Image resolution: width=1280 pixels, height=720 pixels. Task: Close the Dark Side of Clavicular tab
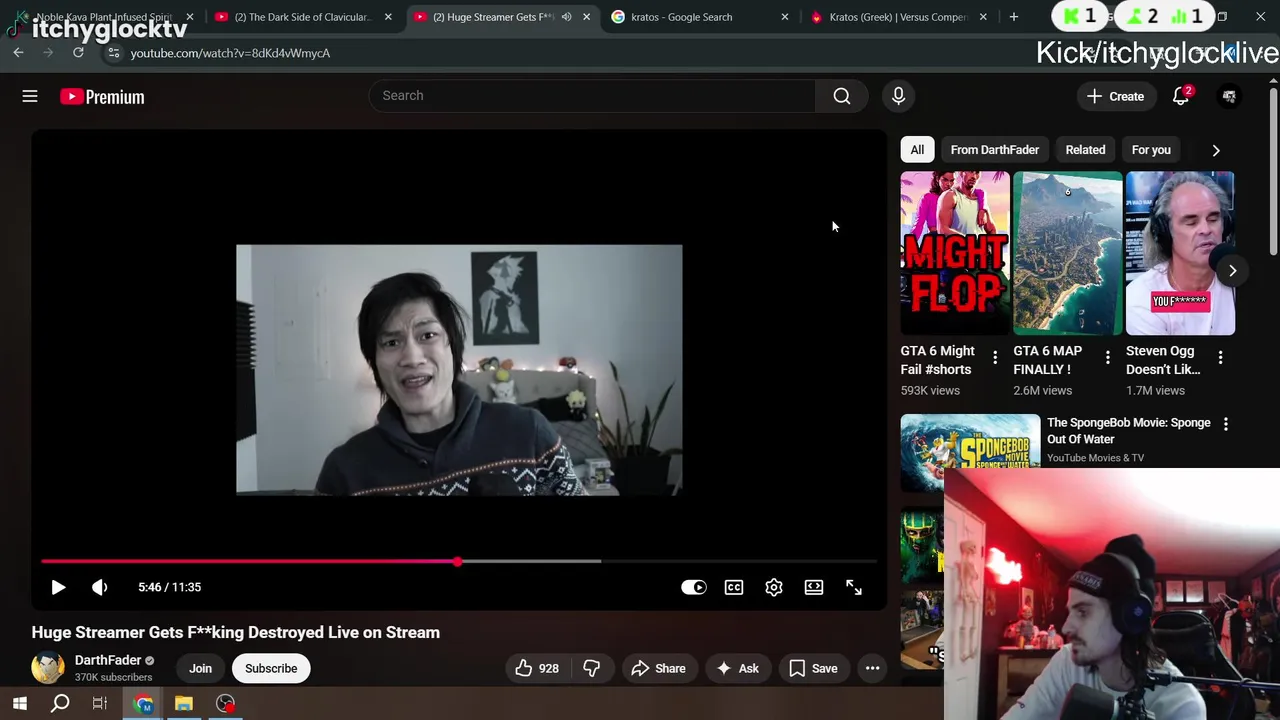tap(388, 17)
